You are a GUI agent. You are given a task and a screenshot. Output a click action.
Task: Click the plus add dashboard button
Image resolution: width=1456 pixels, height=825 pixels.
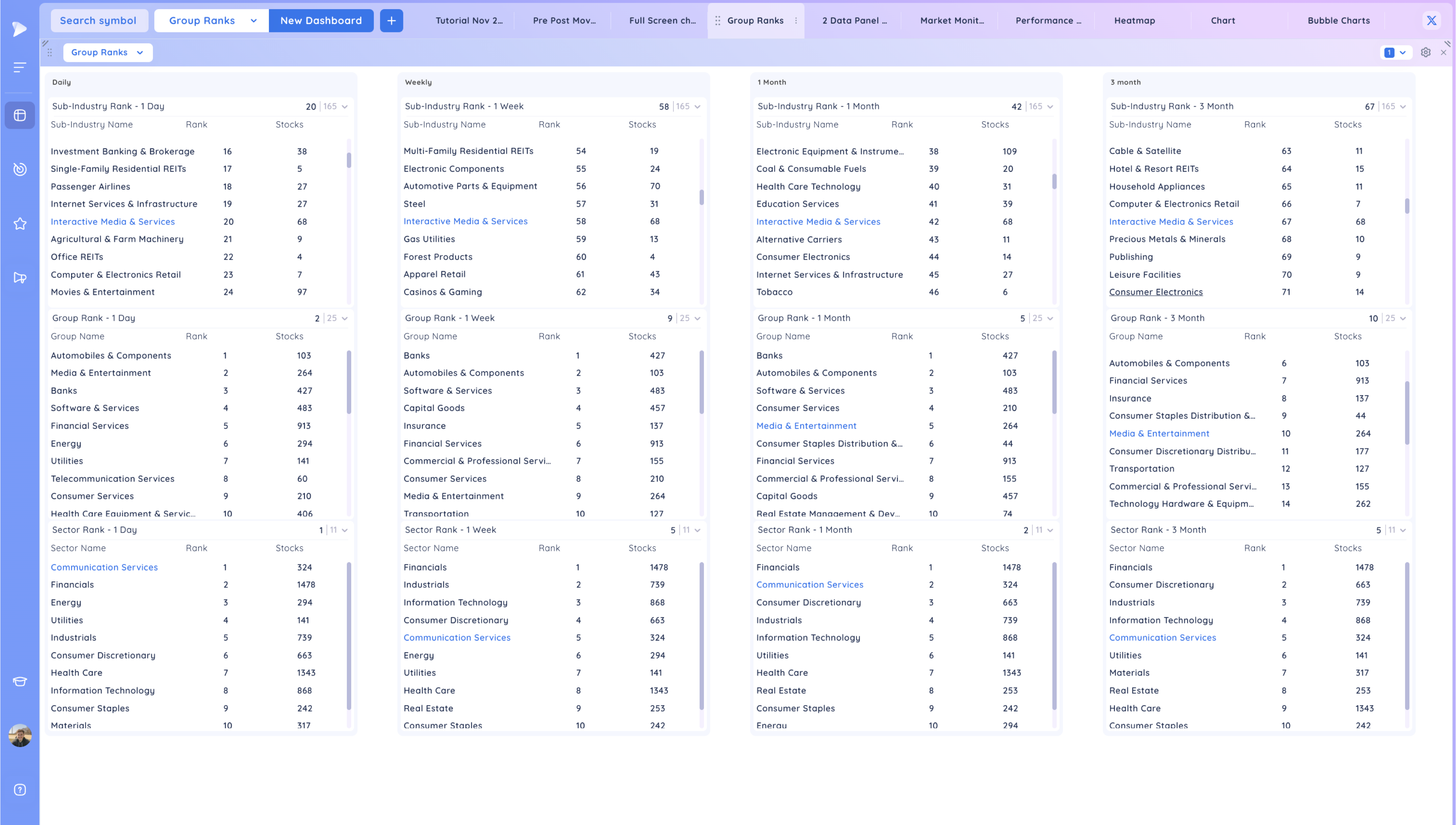point(391,20)
